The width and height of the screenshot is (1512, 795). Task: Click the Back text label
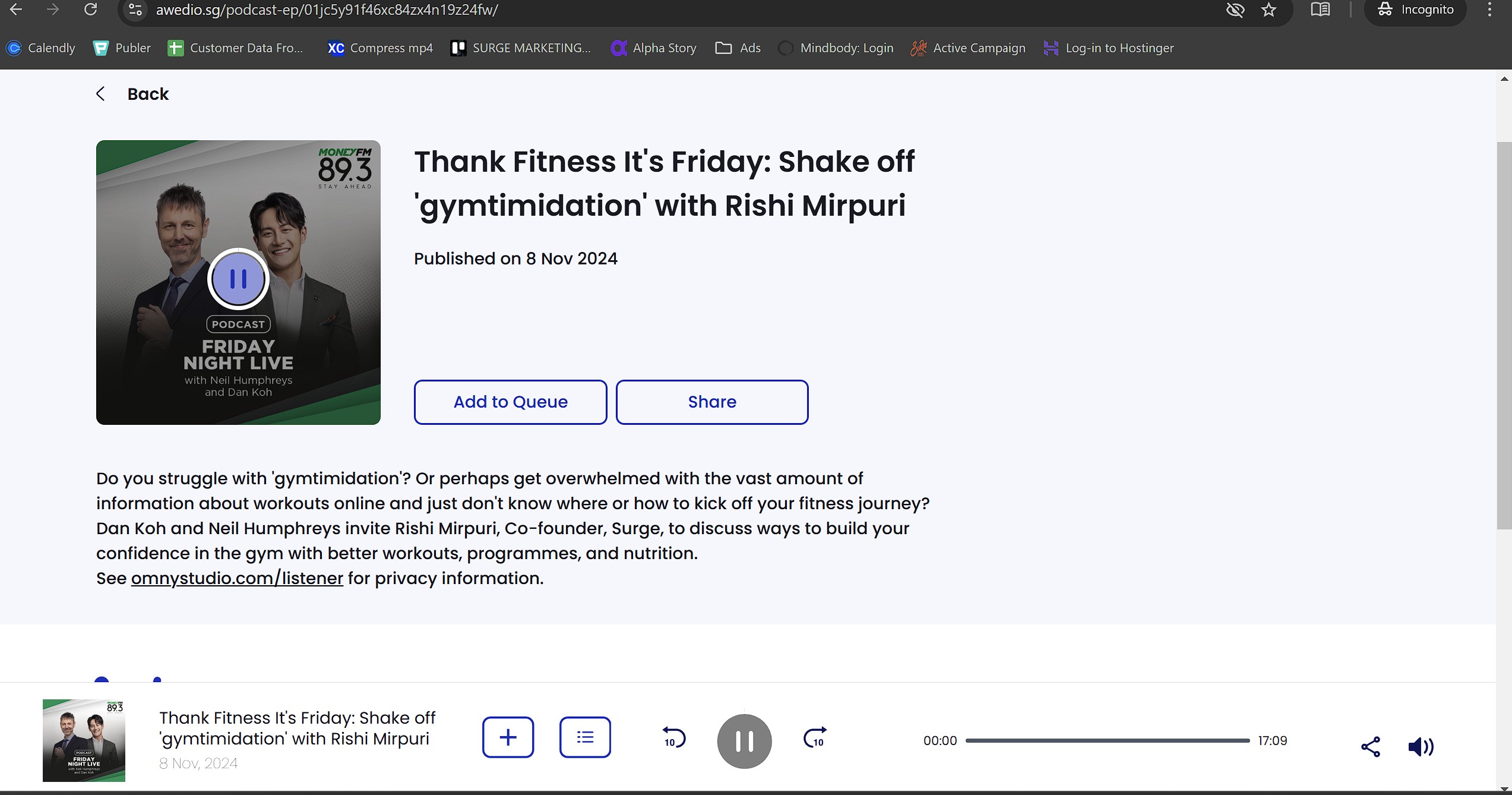[x=148, y=94]
